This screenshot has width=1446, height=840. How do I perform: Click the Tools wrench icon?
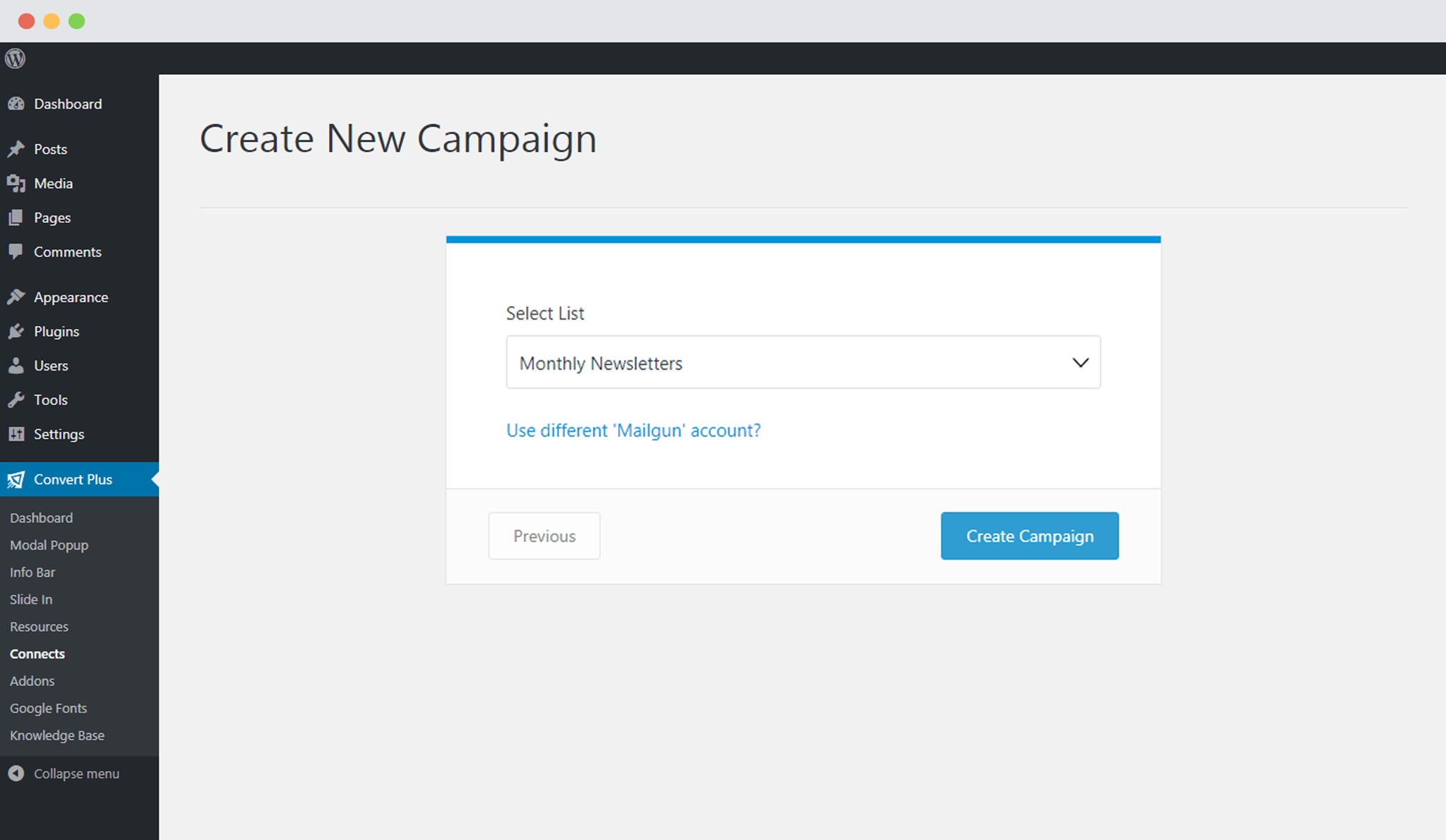coord(16,400)
